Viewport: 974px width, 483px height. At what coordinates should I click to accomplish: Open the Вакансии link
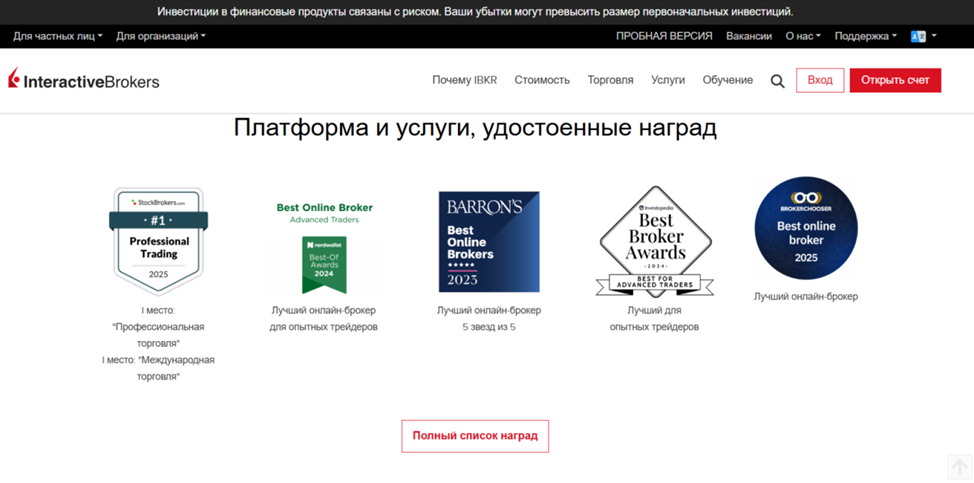[x=749, y=37]
